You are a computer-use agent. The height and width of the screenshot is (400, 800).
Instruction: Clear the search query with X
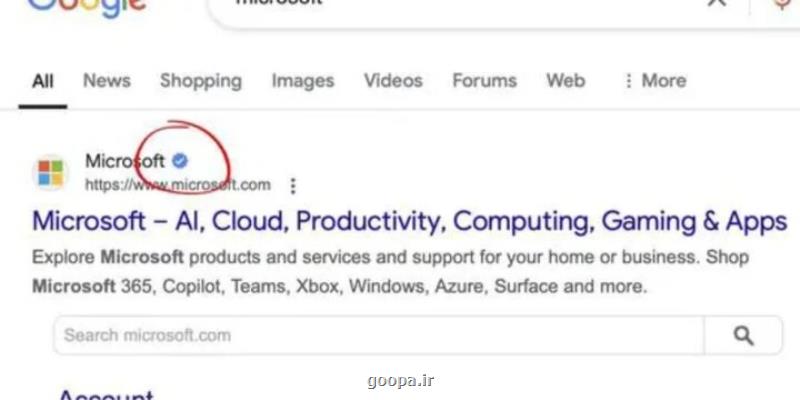click(x=717, y=3)
